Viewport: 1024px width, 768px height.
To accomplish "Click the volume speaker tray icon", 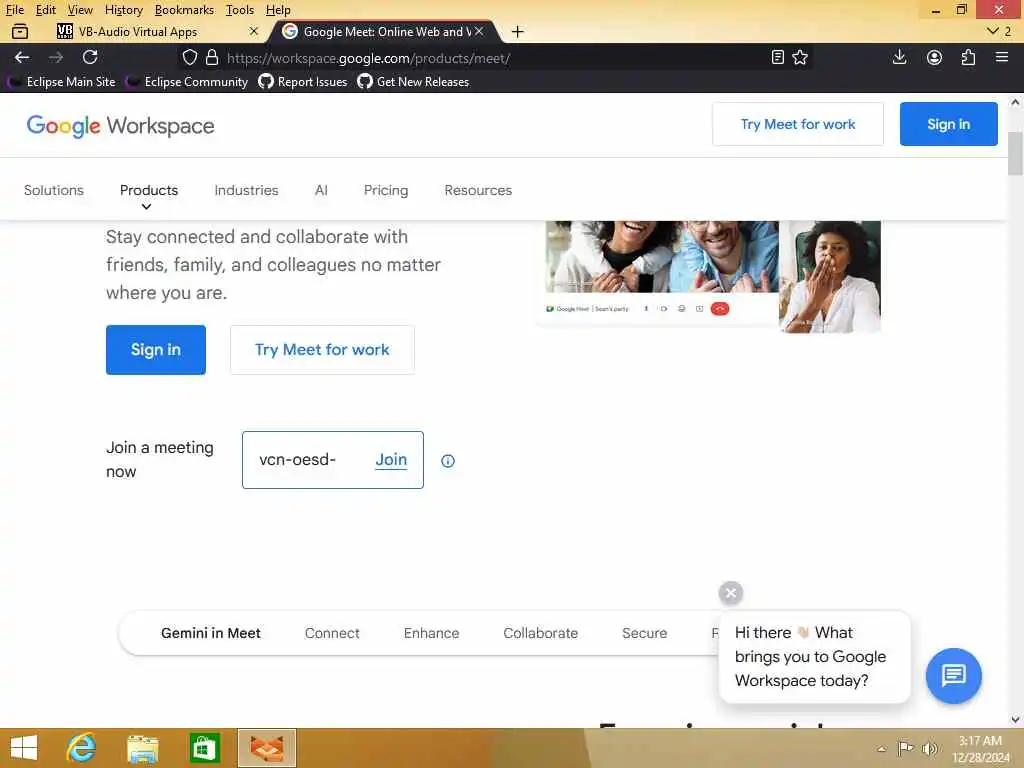I will [x=929, y=748].
